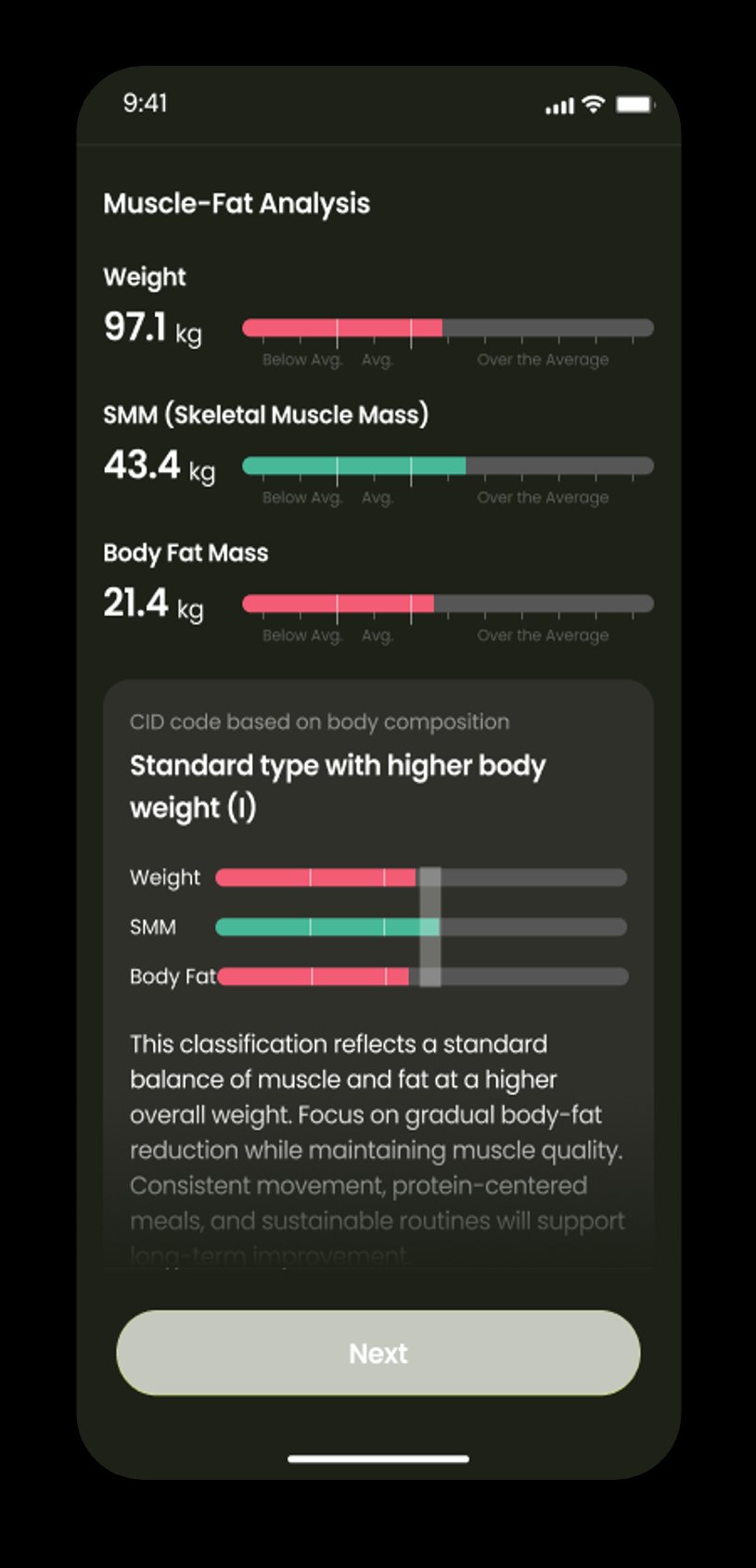Select the Muscle-Fat Analysis title

[x=237, y=203]
